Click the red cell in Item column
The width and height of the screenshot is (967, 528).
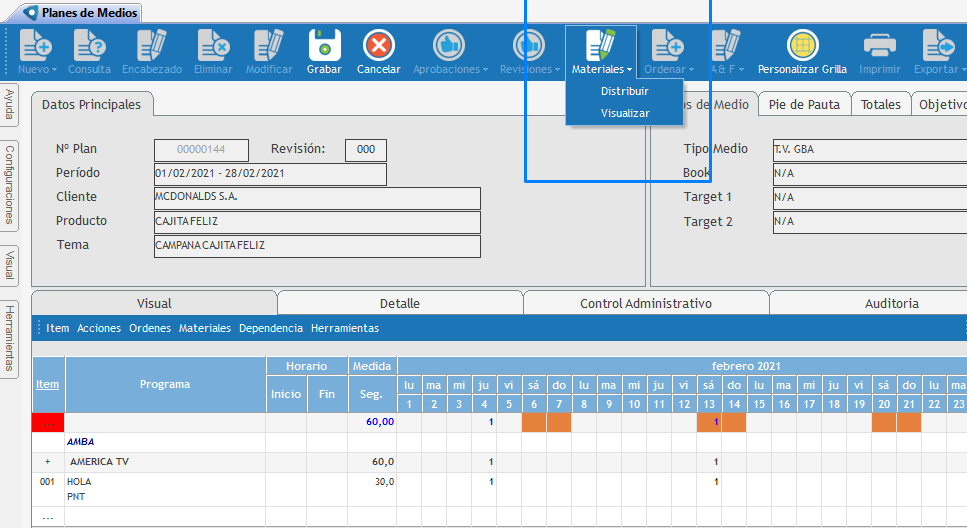click(48, 422)
